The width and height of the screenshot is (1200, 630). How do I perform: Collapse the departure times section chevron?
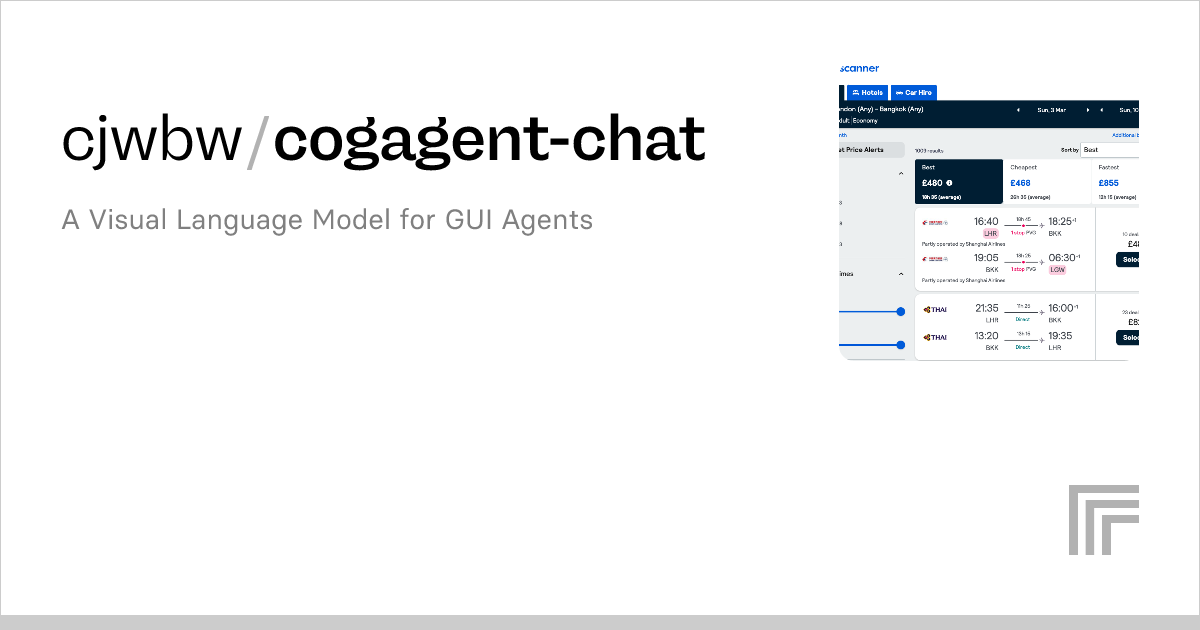tap(900, 273)
